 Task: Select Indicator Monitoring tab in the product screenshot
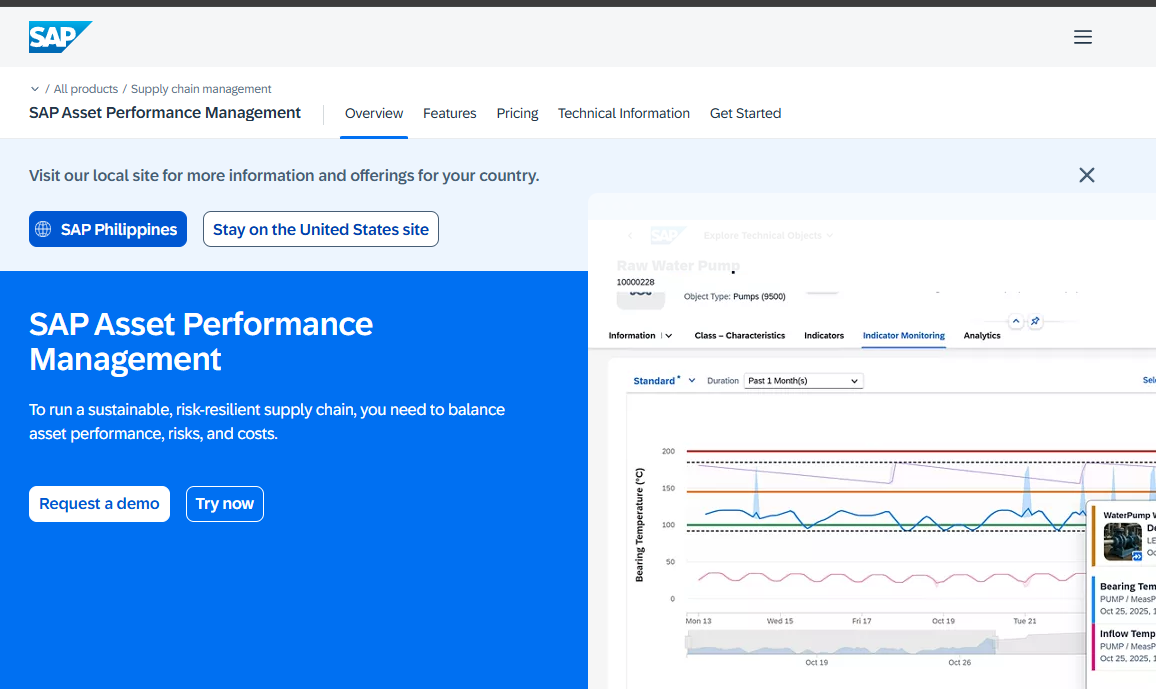point(904,335)
